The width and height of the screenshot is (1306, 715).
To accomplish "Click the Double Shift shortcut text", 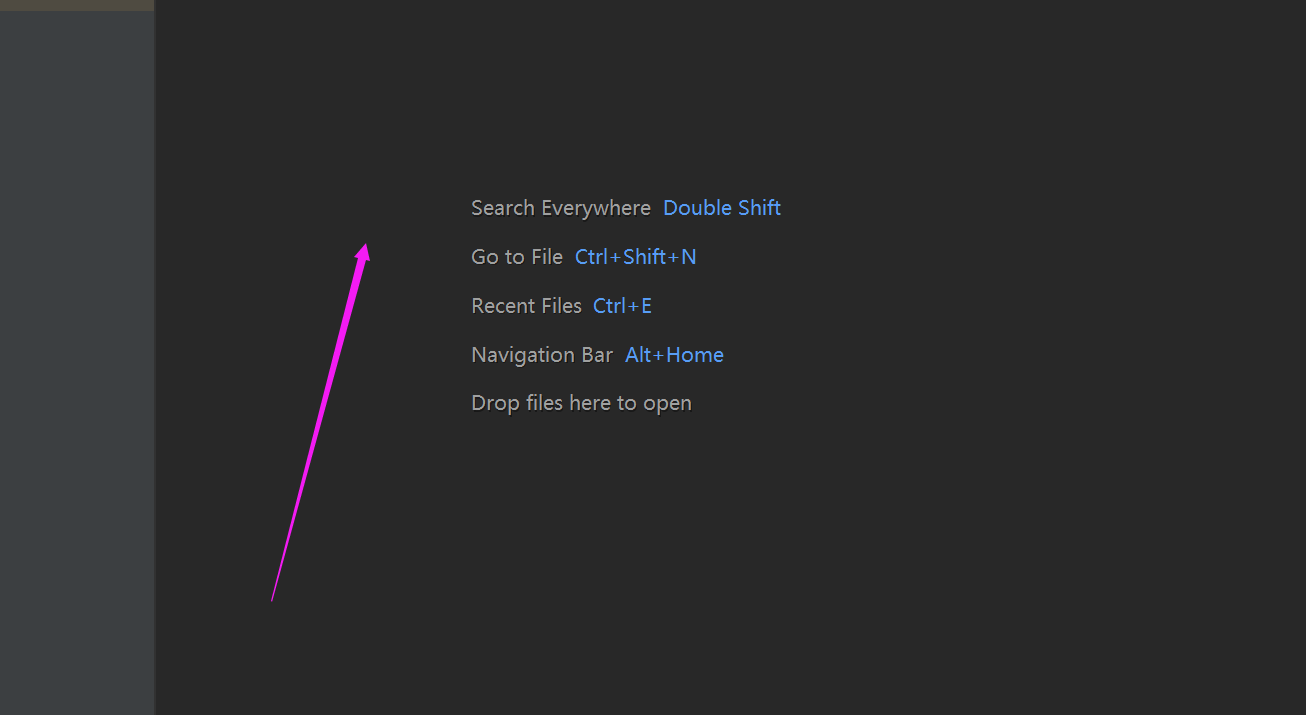I will 722,208.
